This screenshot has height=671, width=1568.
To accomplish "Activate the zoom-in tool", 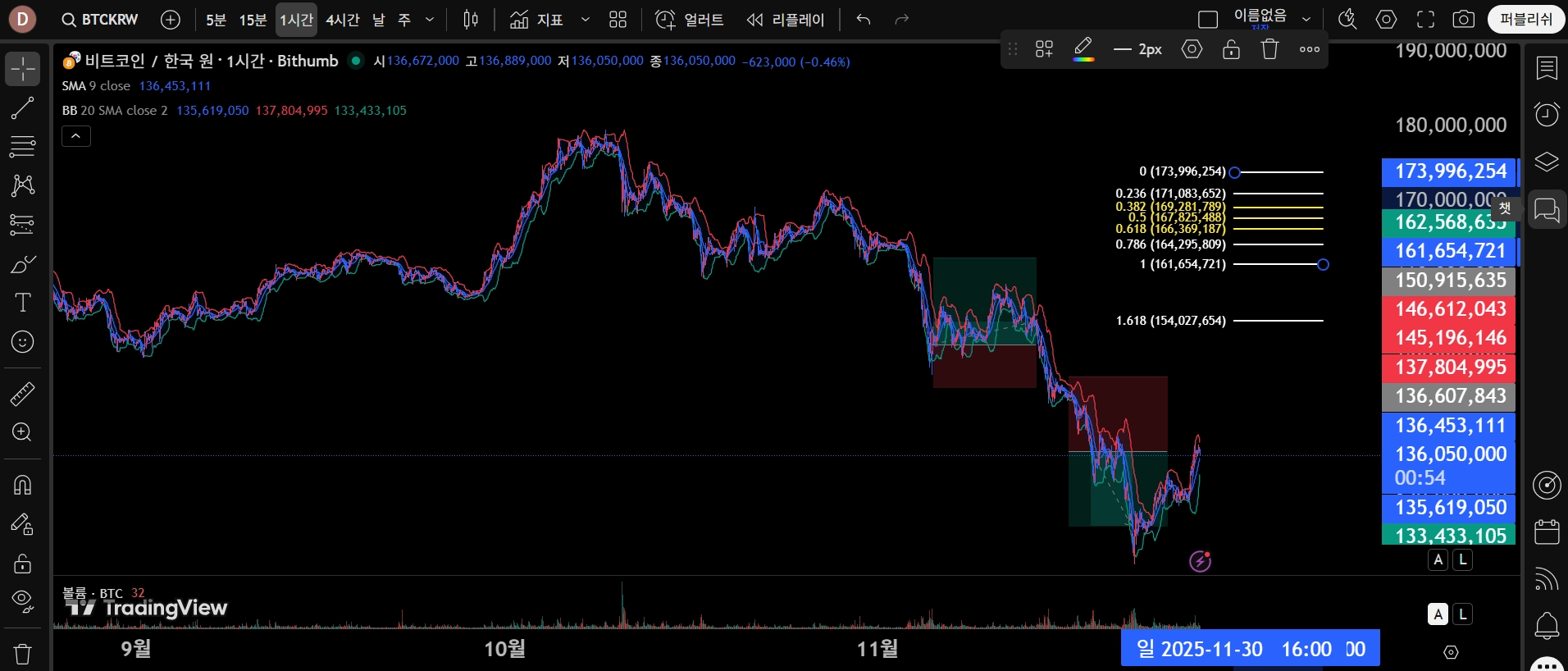I will click(23, 432).
